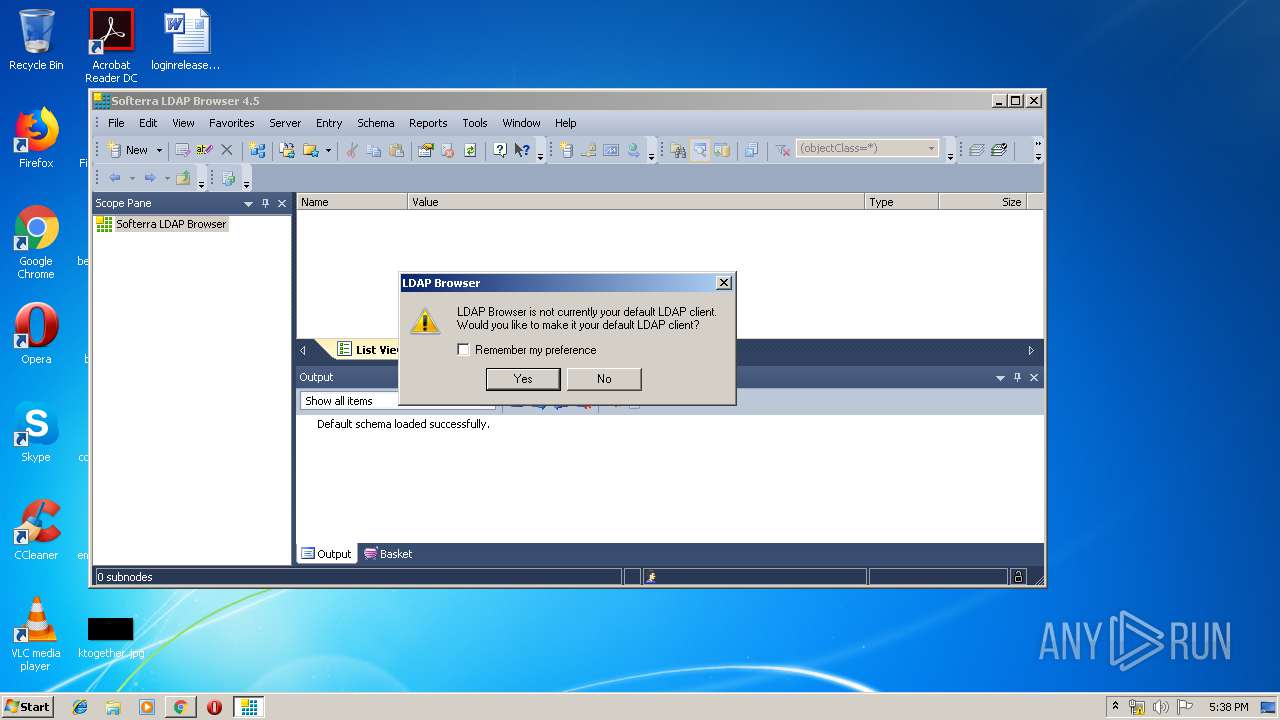The width and height of the screenshot is (1280, 720).
Task: Open the Forward history dropdown arrow
Action: point(167,178)
